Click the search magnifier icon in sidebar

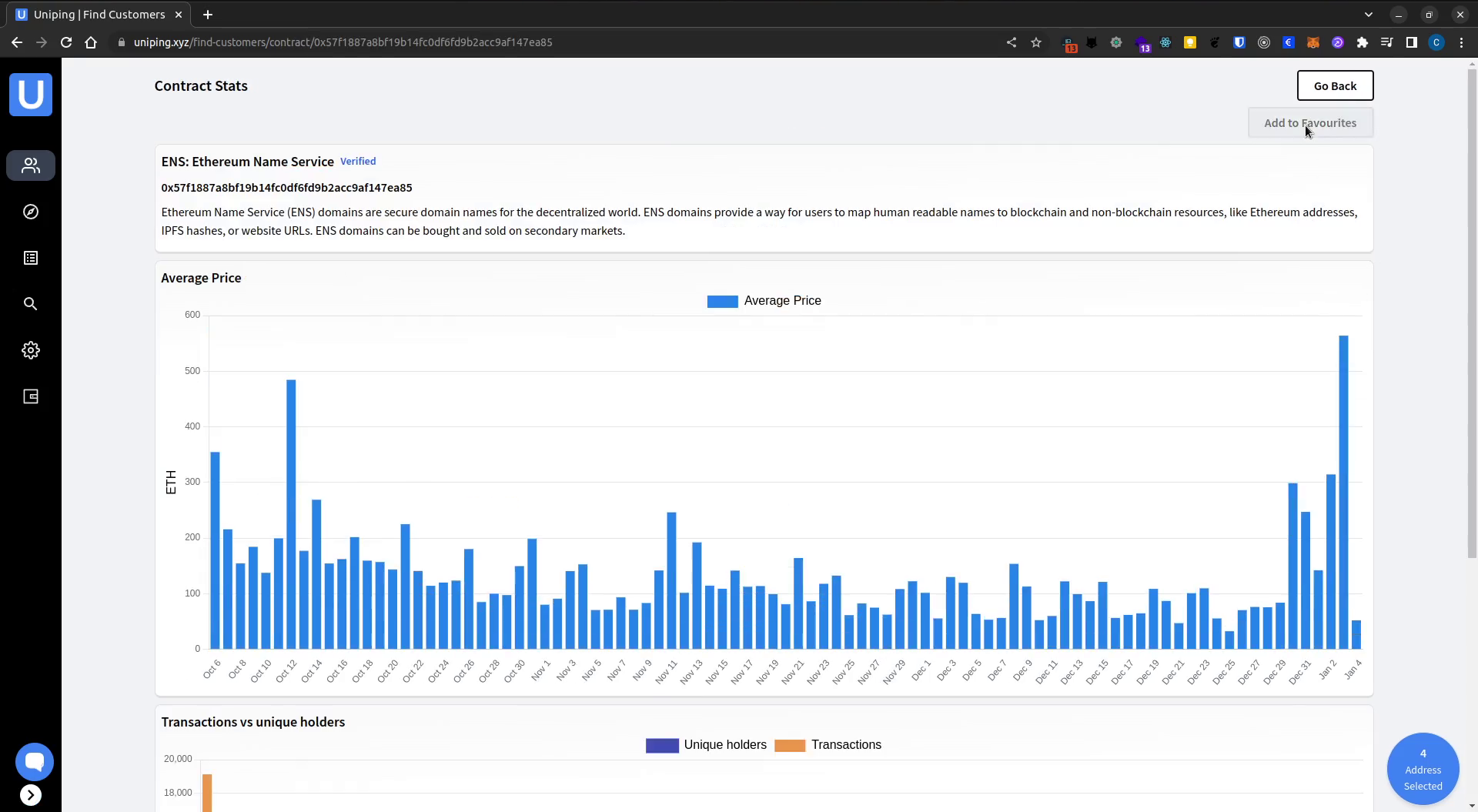pos(31,304)
